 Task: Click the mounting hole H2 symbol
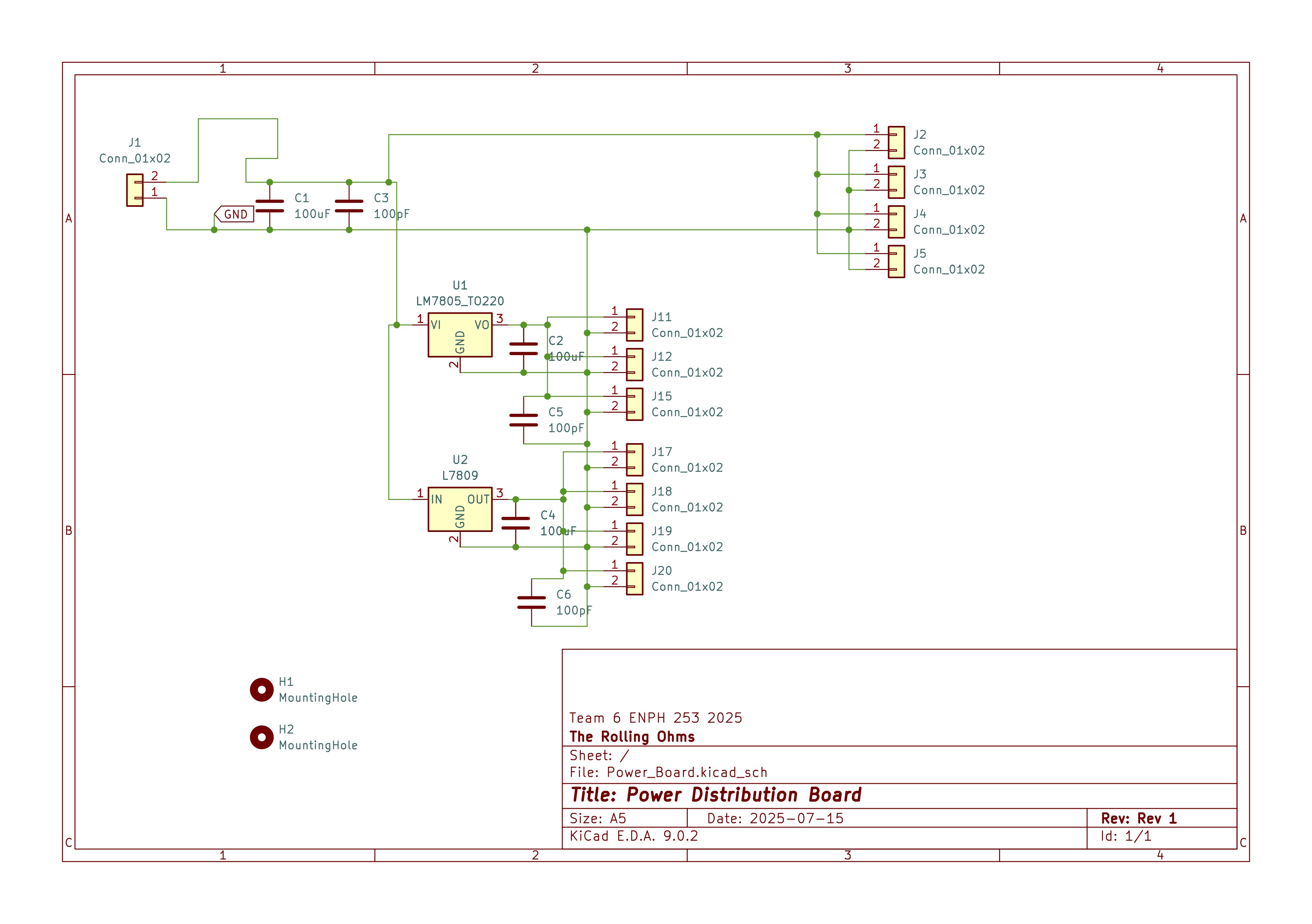pyautogui.click(x=262, y=737)
